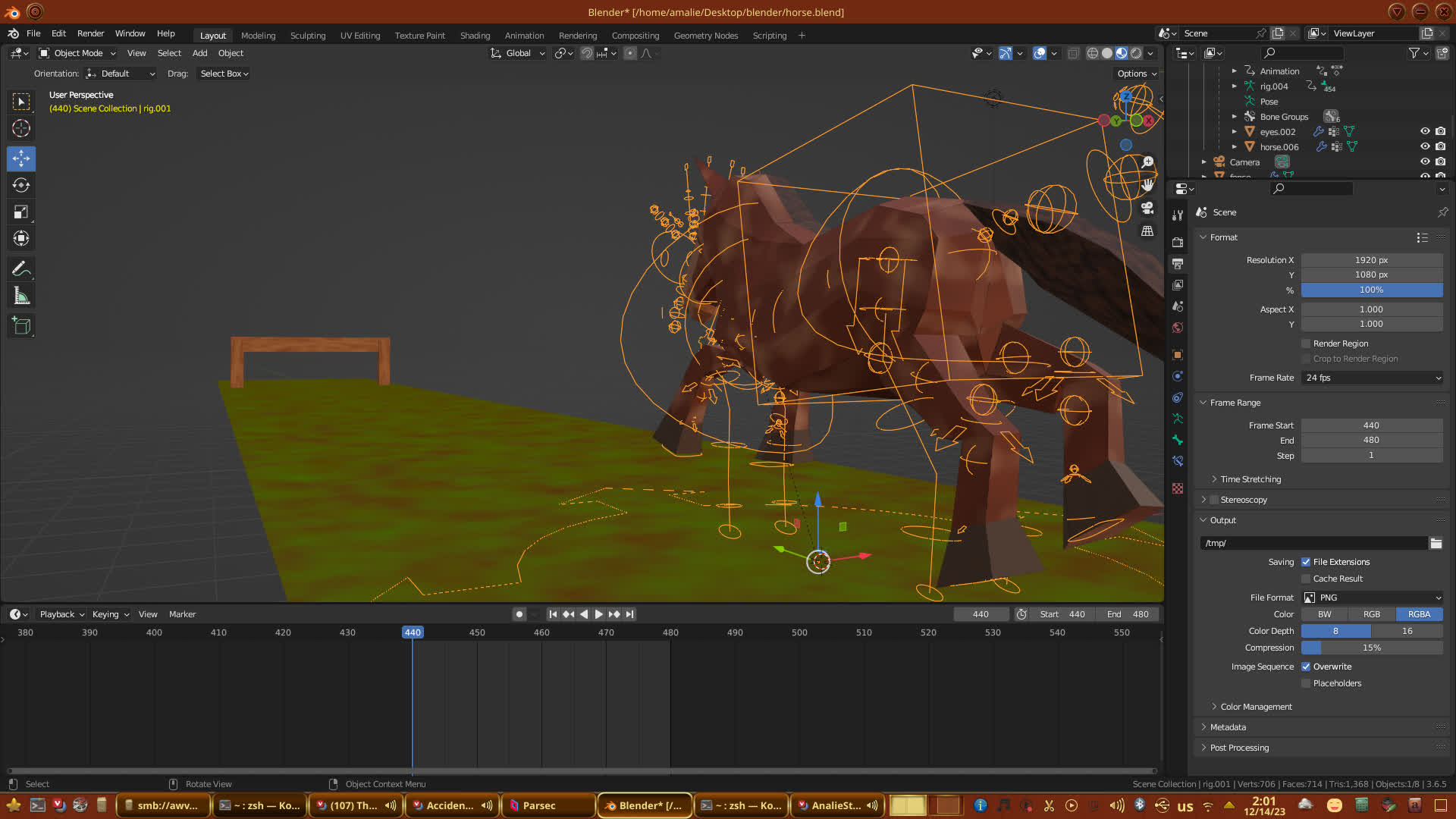The image size is (1456, 819).
Task: Select the RGB color button
Action: click(1371, 614)
